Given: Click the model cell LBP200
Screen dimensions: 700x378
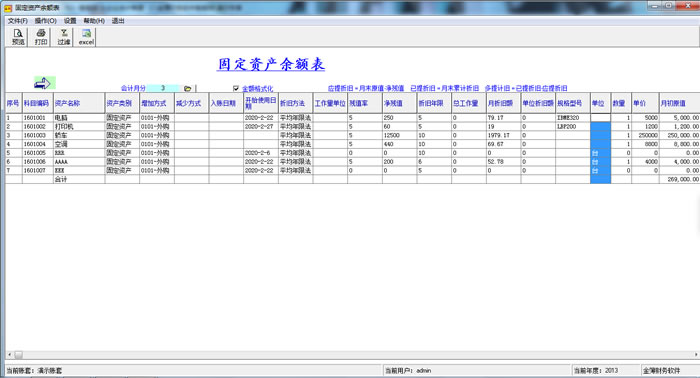Looking at the screenshot, I should pos(573,127).
